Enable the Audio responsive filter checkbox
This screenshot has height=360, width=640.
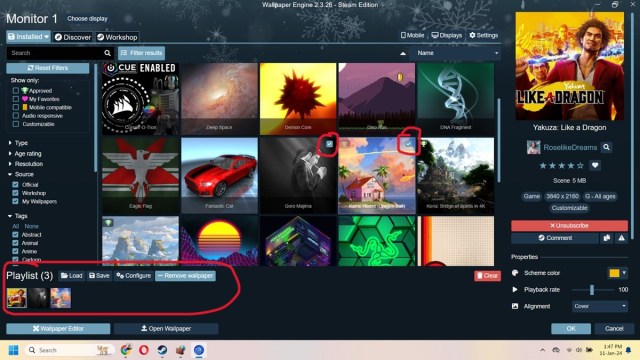[x=16, y=116]
